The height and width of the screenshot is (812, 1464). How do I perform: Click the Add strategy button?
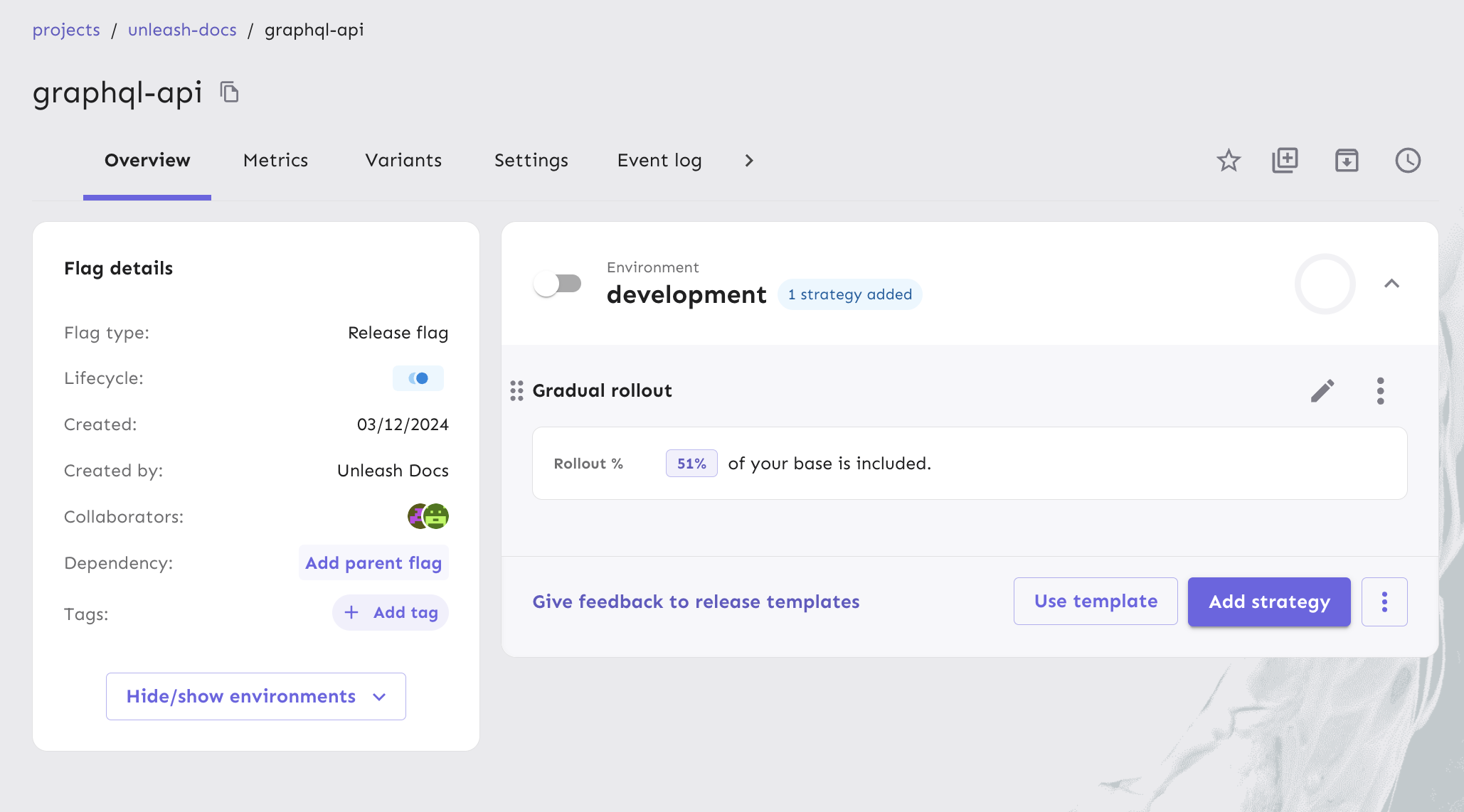(1268, 602)
